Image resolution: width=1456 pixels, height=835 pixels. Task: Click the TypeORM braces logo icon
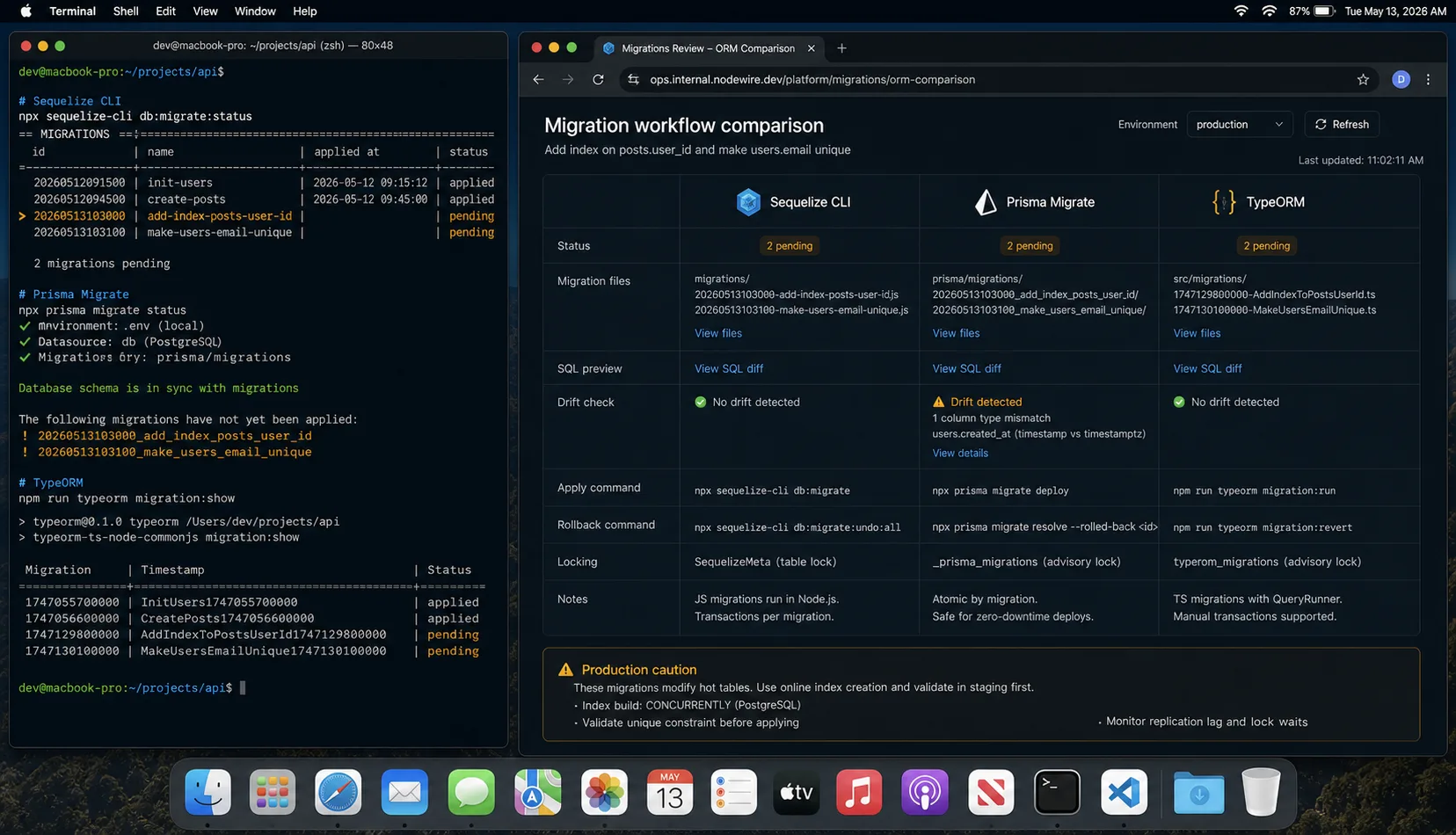pos(1224,202)
